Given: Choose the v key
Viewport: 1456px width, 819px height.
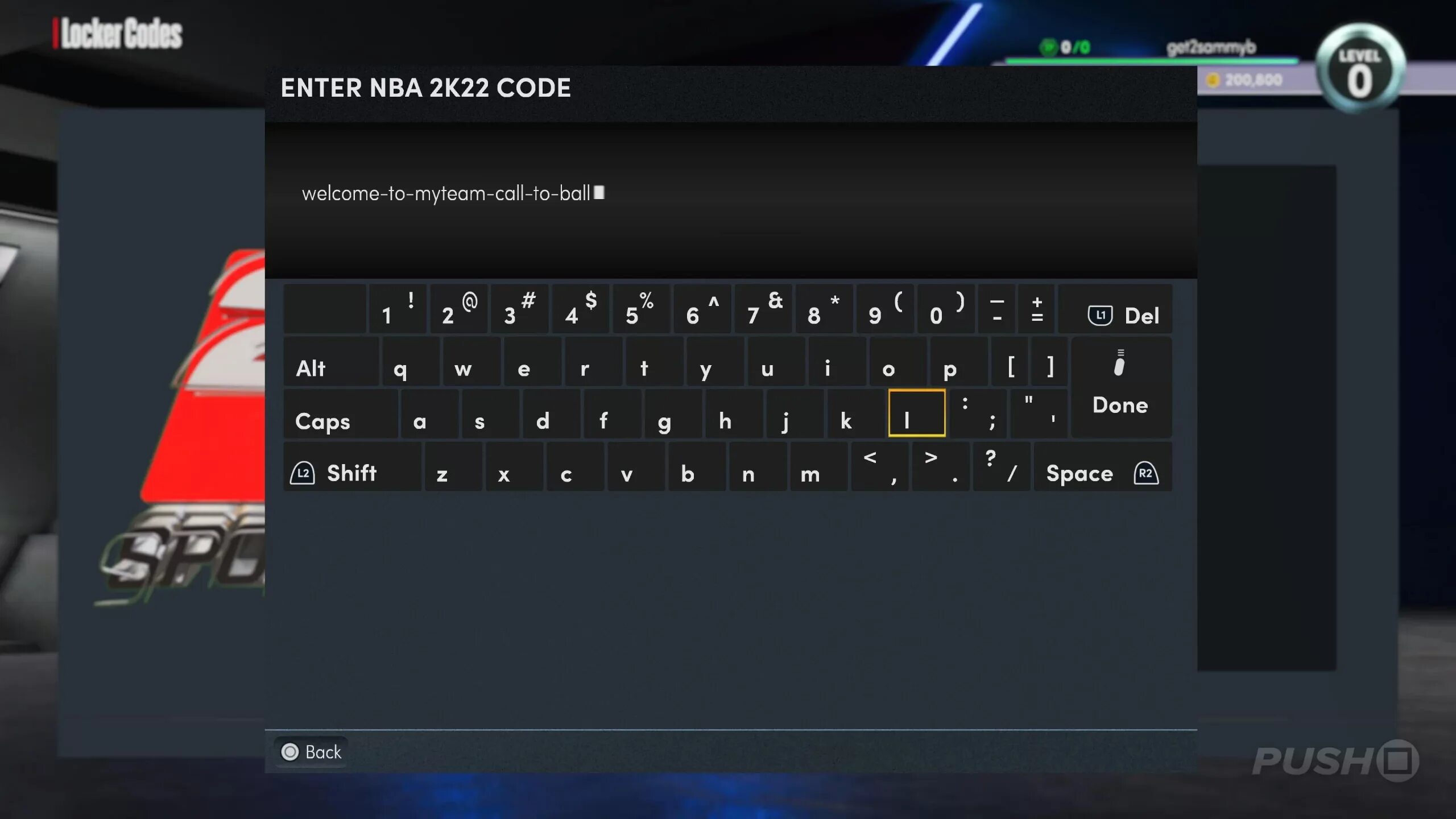Looking at the screenshot, I should tap(636, 466).
